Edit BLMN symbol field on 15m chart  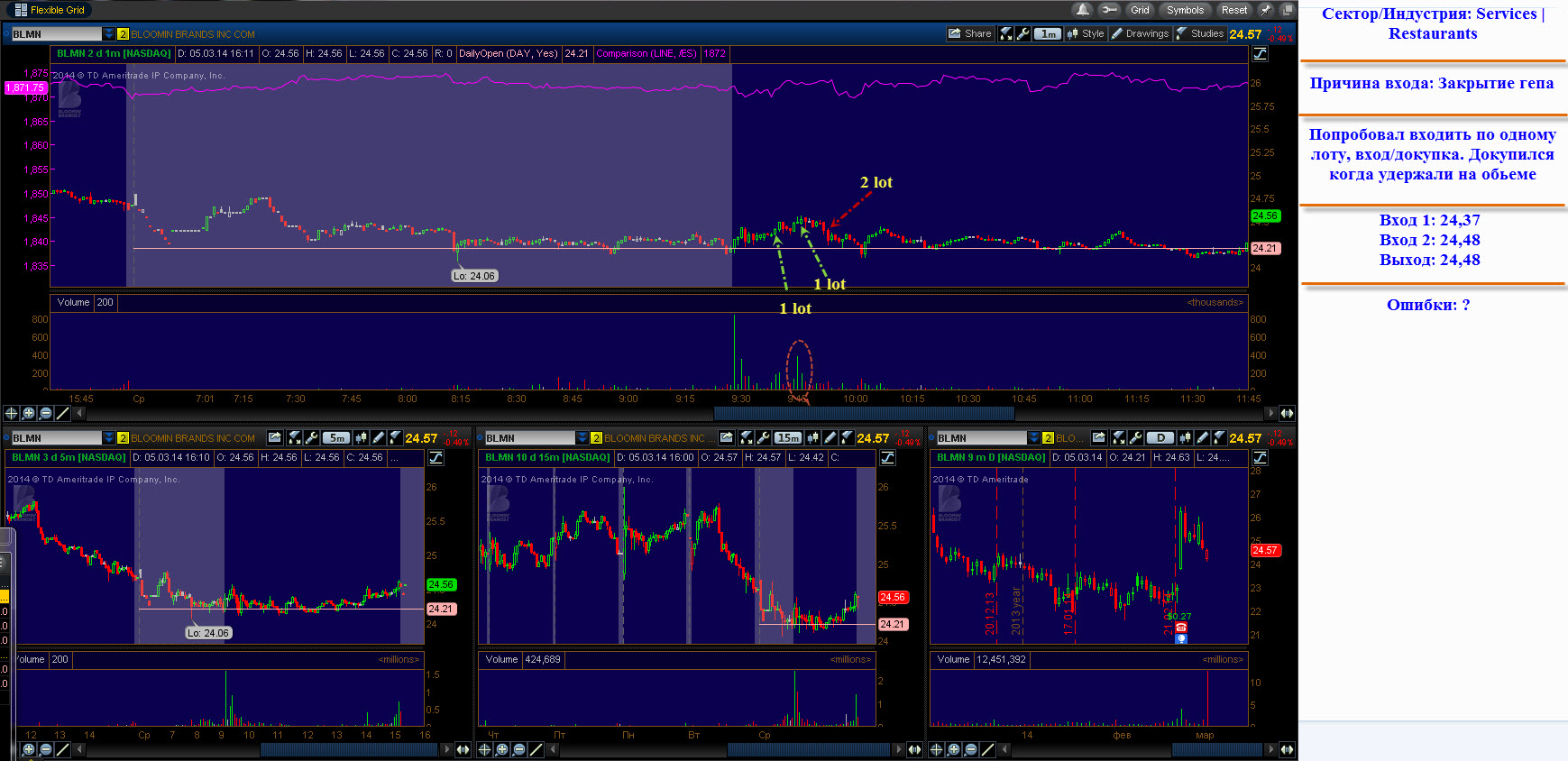click(x=529, y=438)
